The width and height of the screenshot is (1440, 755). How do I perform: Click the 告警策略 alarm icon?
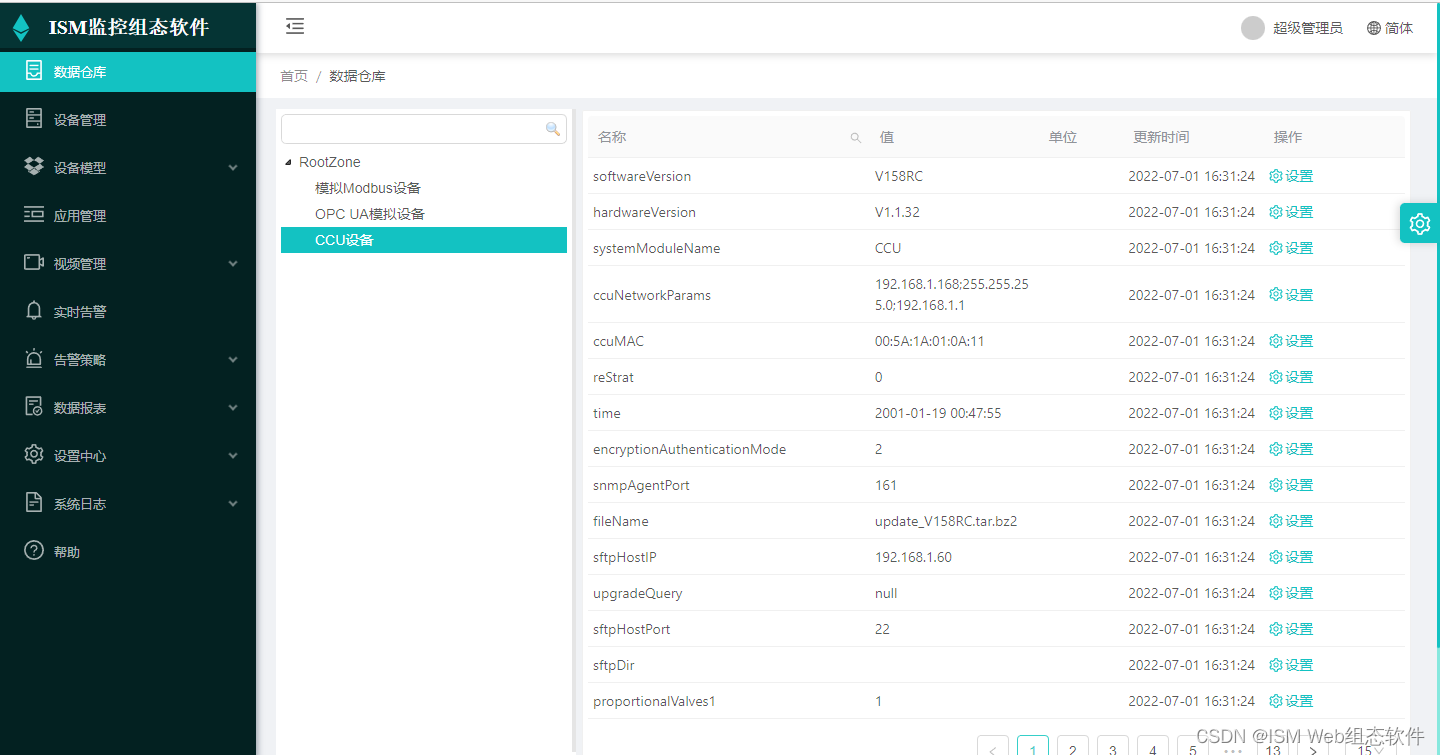[34, 359]
